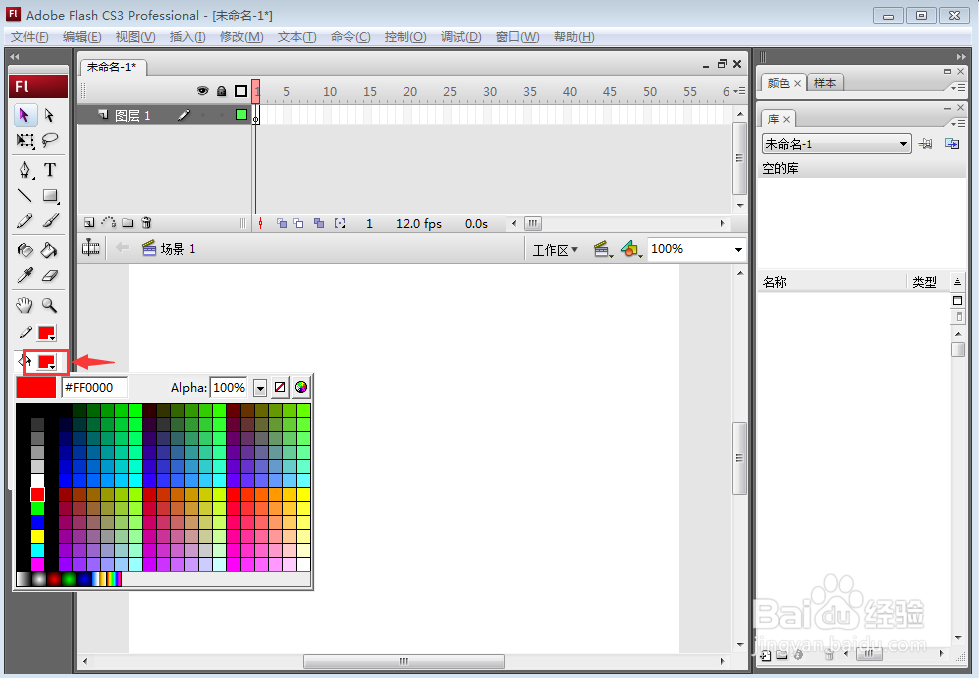Select the Eraser tool

[x=49, y=275]
